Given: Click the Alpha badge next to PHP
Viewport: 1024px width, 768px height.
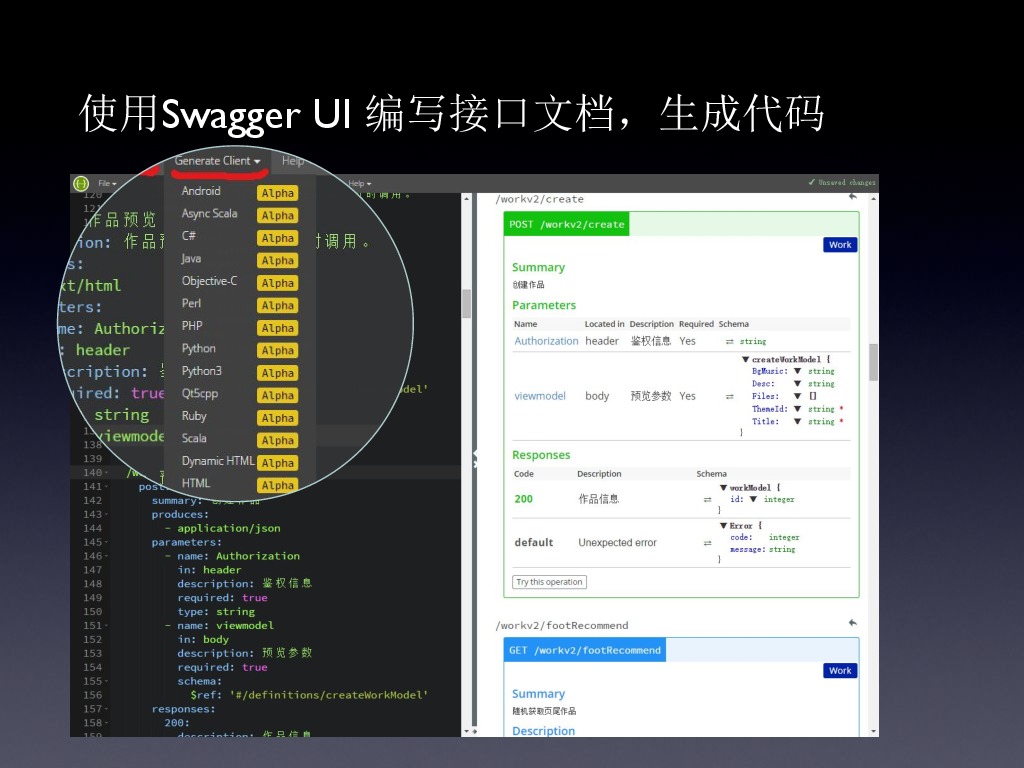Looking at the screenshot, I should (278, 328).
